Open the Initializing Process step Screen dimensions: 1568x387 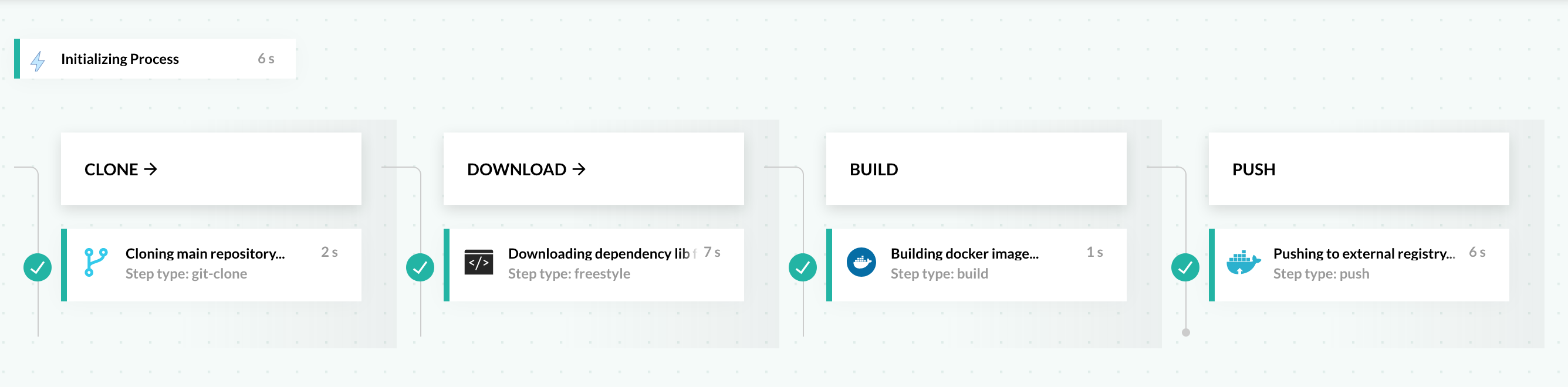[119, 59]
